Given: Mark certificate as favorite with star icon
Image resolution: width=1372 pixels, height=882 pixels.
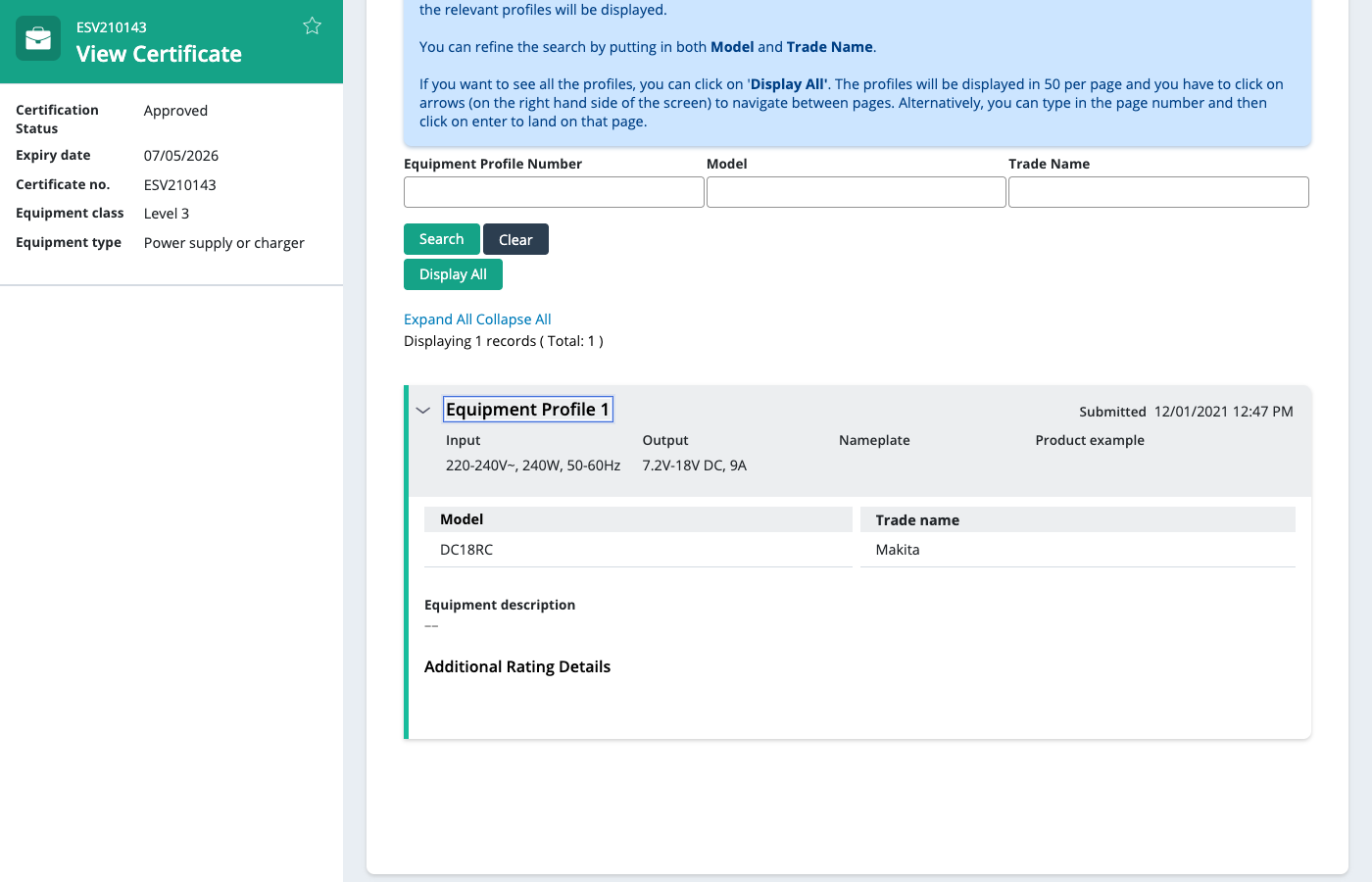Looking at the screenshot, I should point(312,26).
